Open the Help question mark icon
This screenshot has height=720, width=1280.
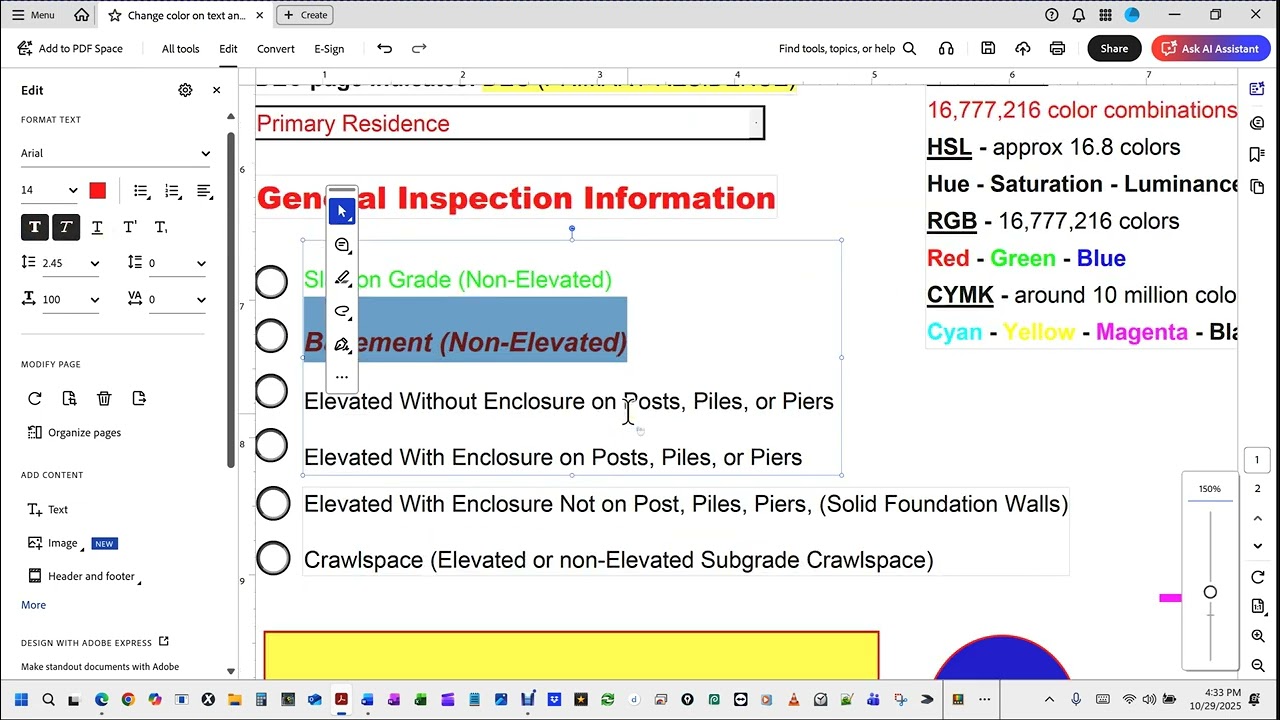coord(1051,15)
